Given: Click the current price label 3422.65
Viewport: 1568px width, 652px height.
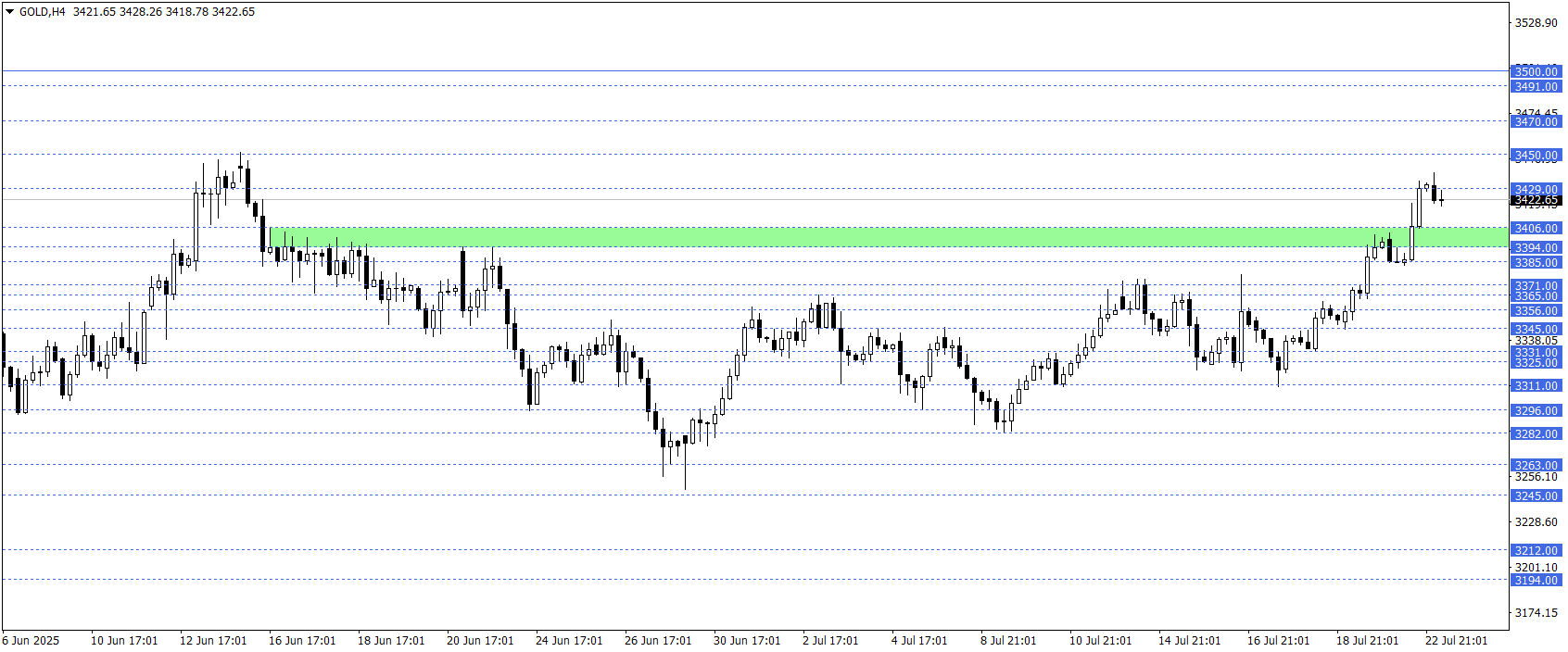Looking at the screenshot, I should (1536, 200).
